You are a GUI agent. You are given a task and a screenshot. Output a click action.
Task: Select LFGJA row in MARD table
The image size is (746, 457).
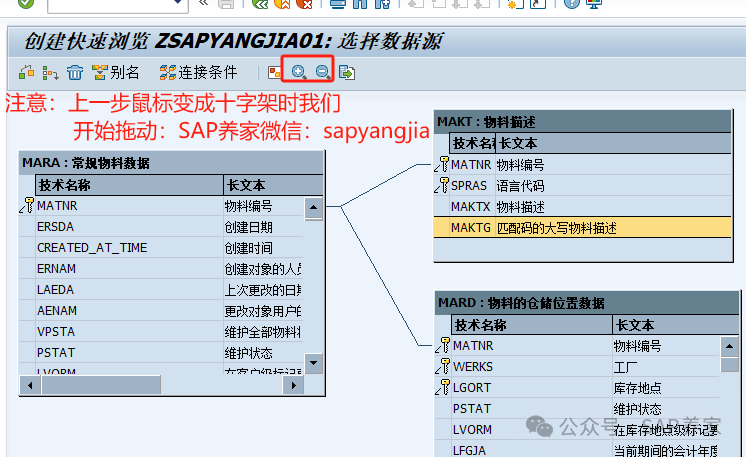click(x=577, y=449)
